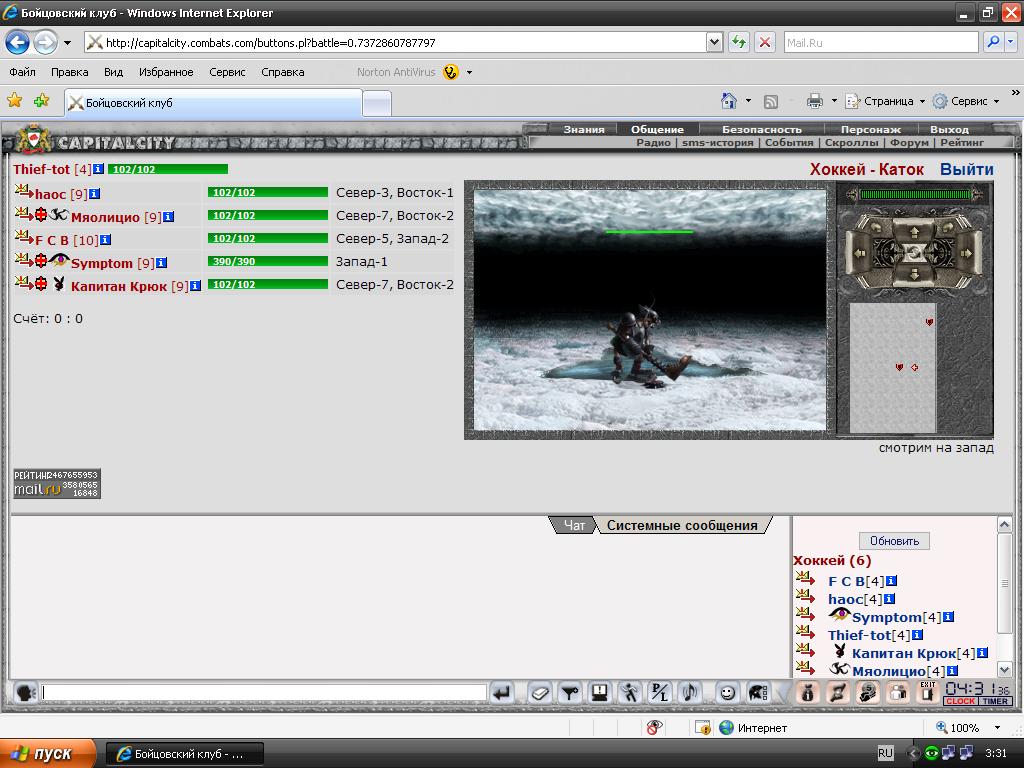The width and height of the screenshot is (1024, 768).
Task: Open the Избранное menu
Action: (x=166, y=72)
